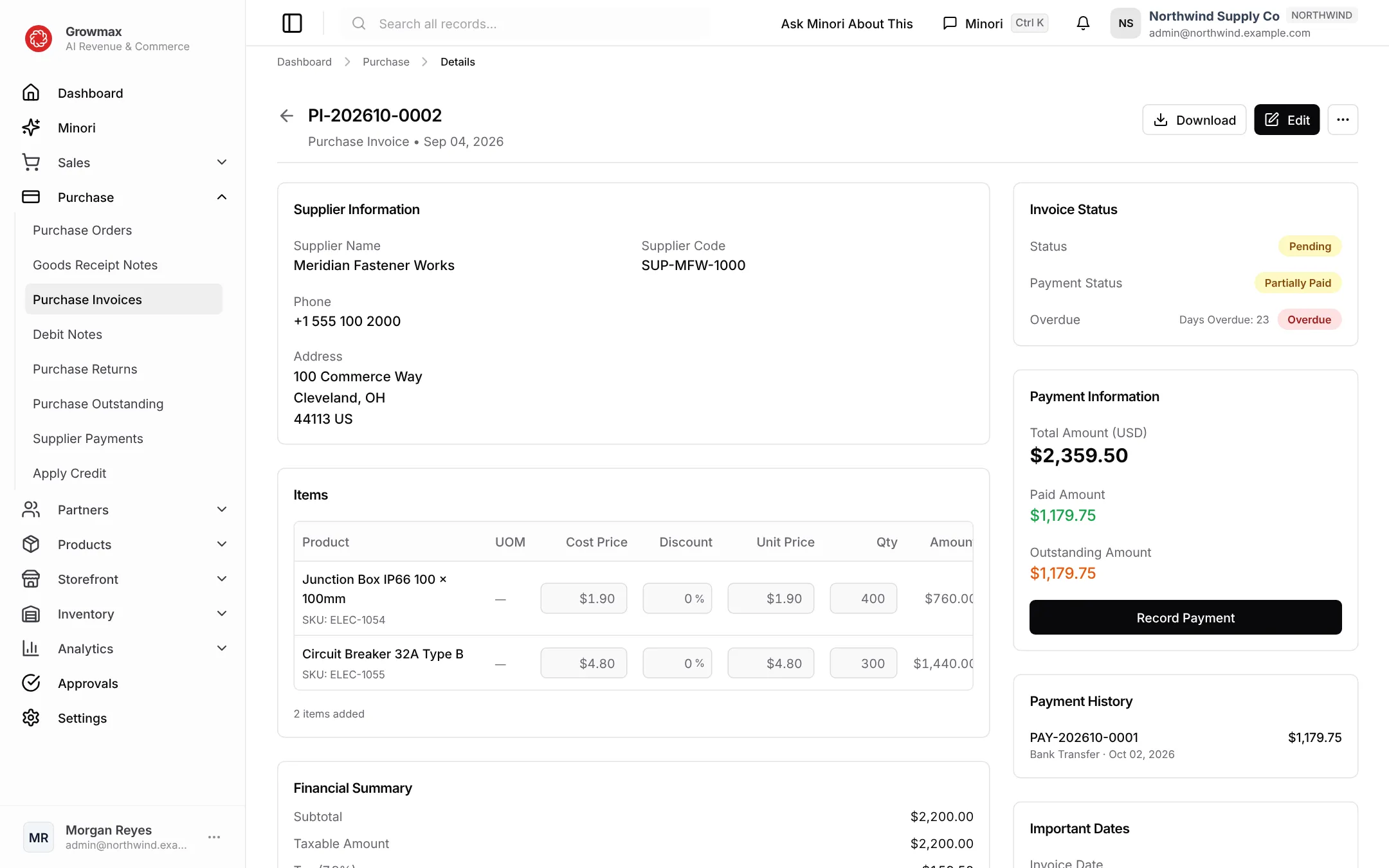Click the Products box icon

(x=31, y=545)
